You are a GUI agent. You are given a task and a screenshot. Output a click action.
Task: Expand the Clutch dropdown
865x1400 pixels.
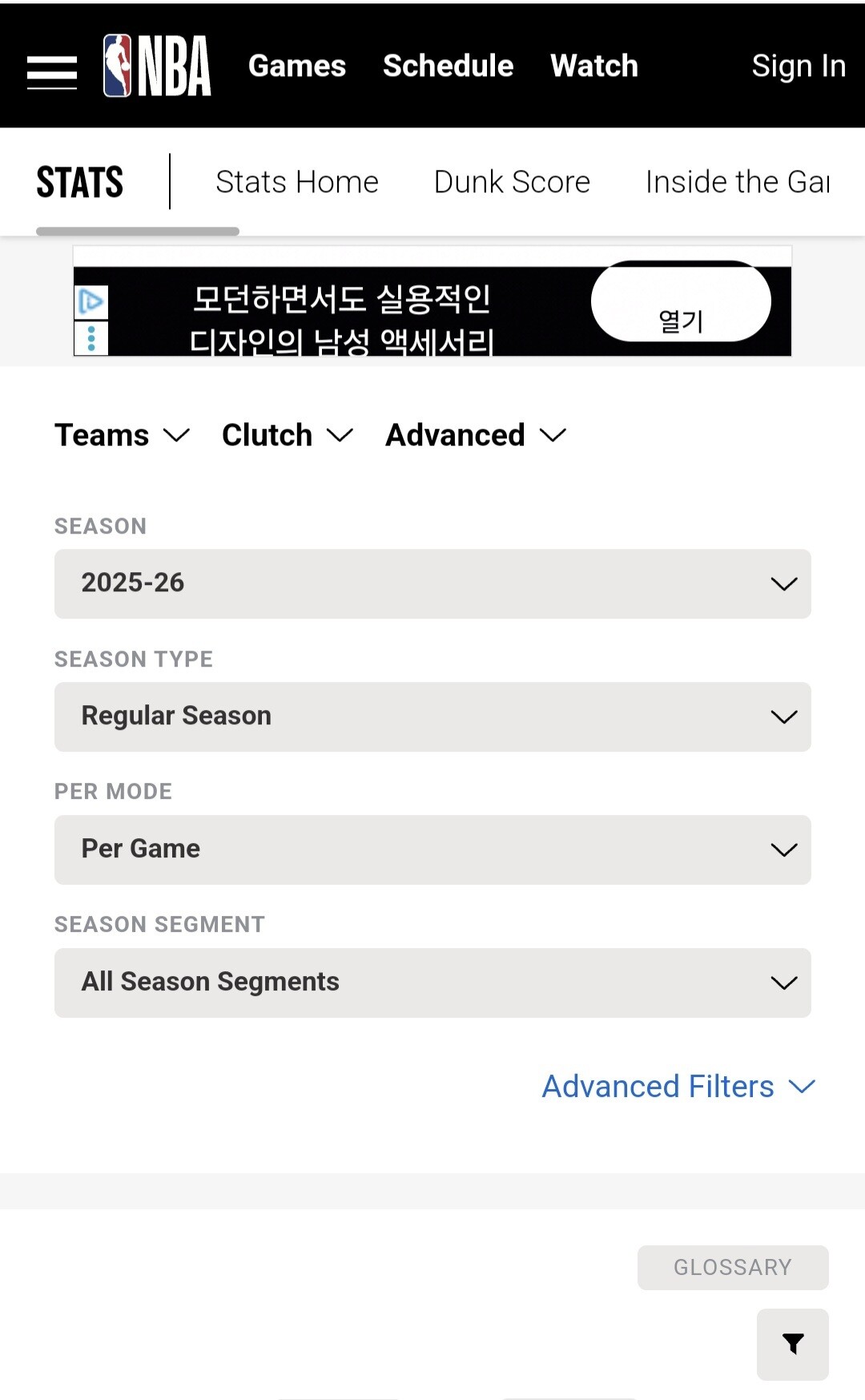tap(287, 435)
